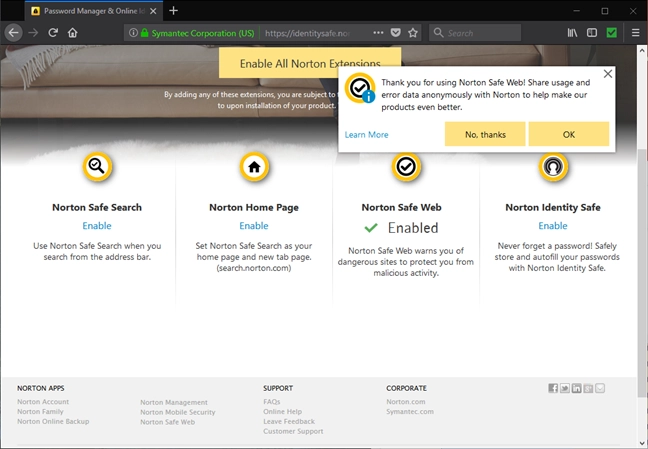
Task: Open the Library toolbar icon
Action: pyautogui.click(x=572, y=33)
